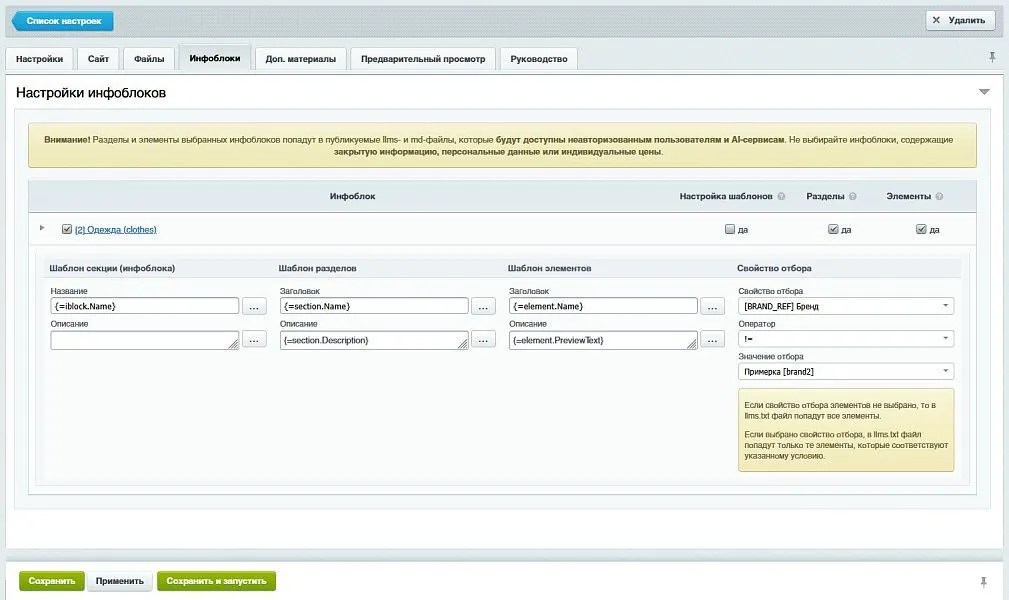Open help tooltip next to Элементы column

940,196
